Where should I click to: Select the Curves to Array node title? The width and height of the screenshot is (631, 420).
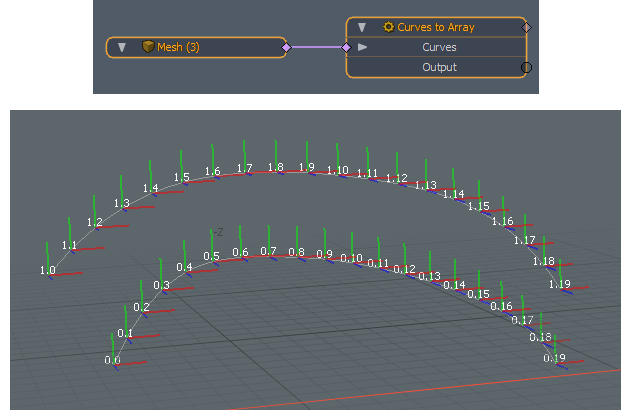(x=435, y=27)
